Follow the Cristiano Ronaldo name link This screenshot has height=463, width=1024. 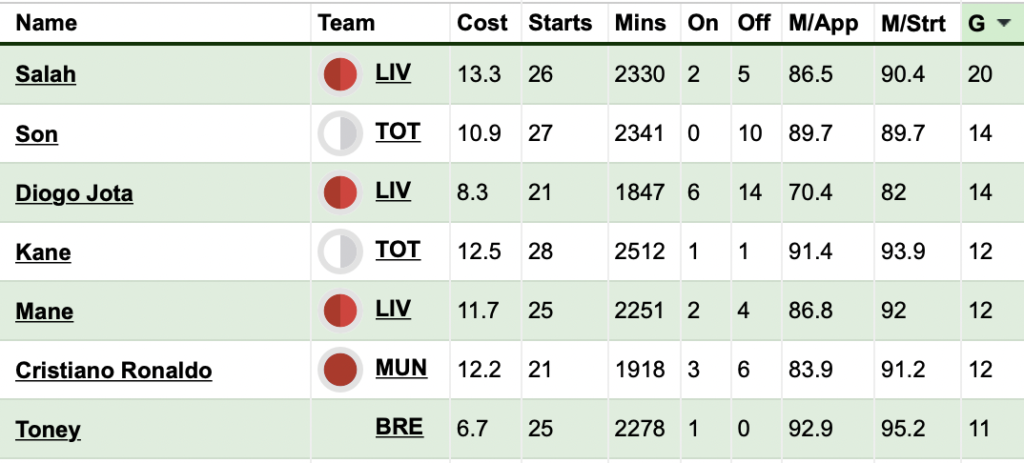114,370
